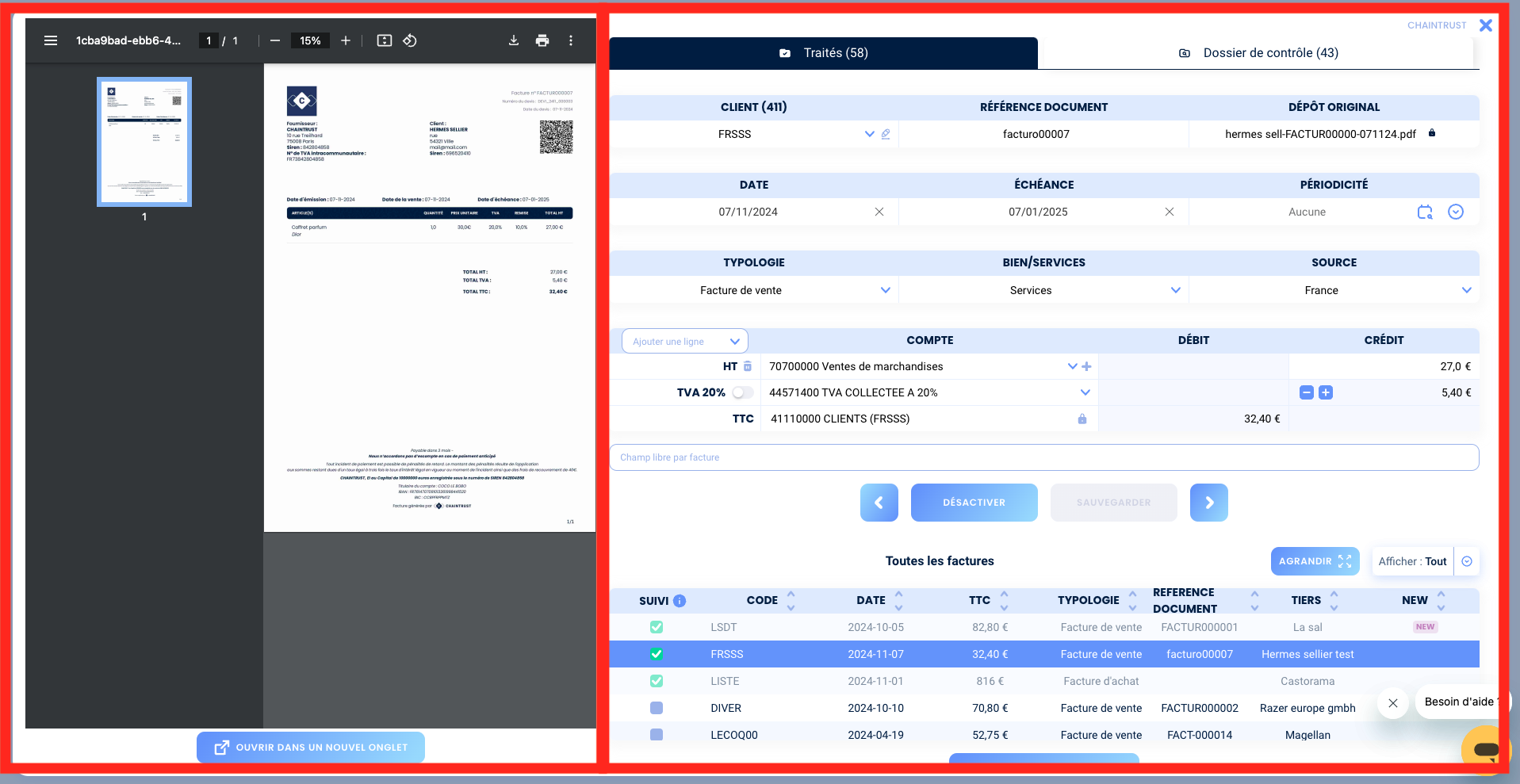Screen dimensions: 1520x784
Task: Rotate the PDF page
Action: tap(410, 40)
